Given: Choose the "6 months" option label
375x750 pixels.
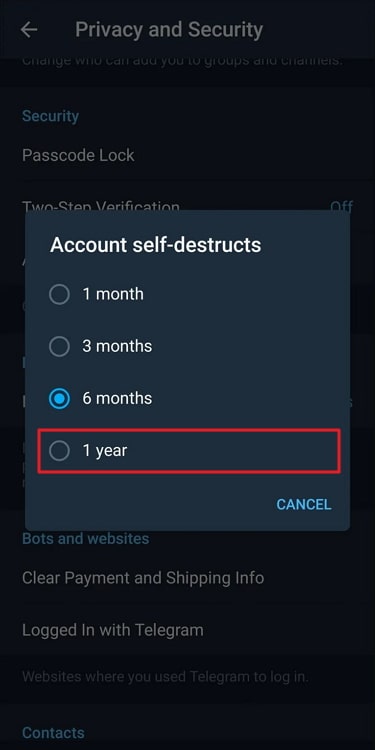Looking at the screenshot, I should pyautogui.click(x=117, y=398).
